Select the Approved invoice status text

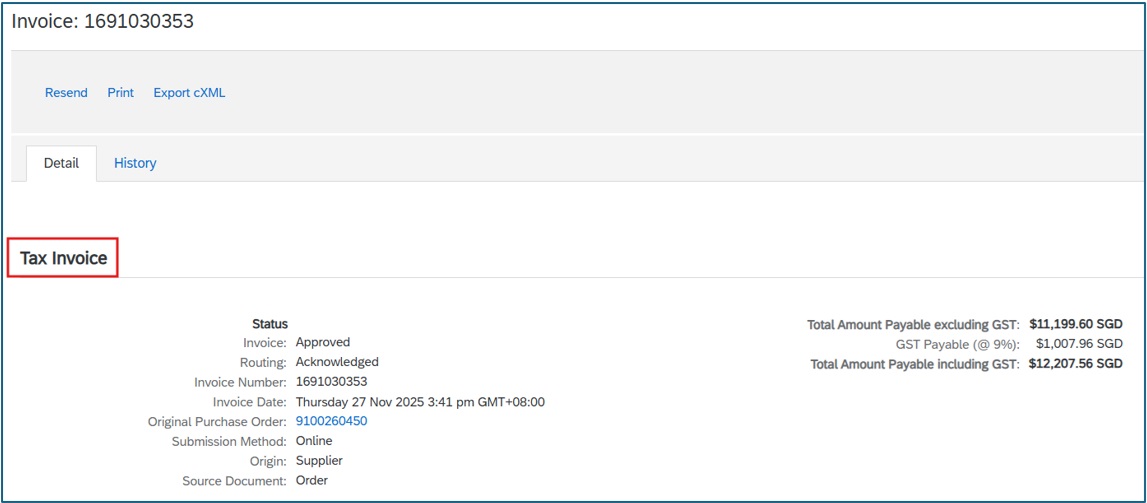(322, 342)
